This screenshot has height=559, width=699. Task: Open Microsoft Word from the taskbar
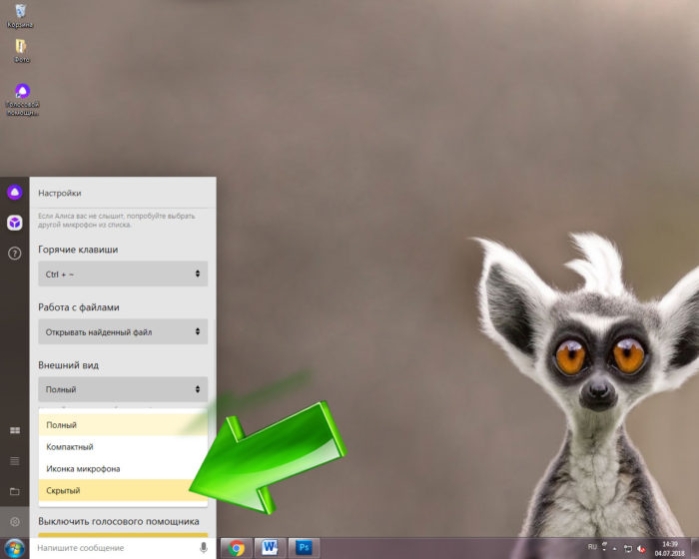[x=270, y=547]
